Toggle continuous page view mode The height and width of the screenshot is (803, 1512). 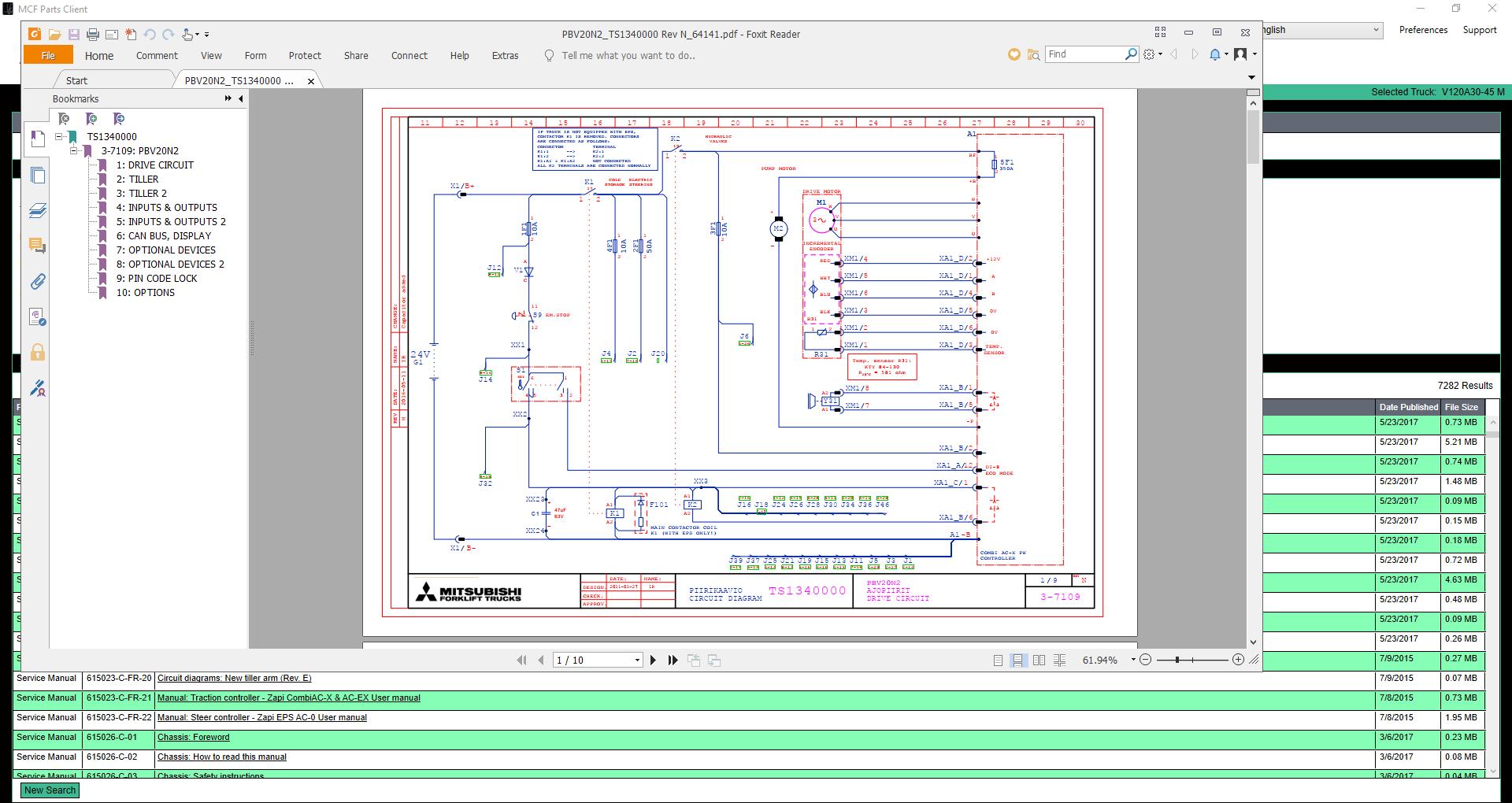click(x=1018, y=661)
